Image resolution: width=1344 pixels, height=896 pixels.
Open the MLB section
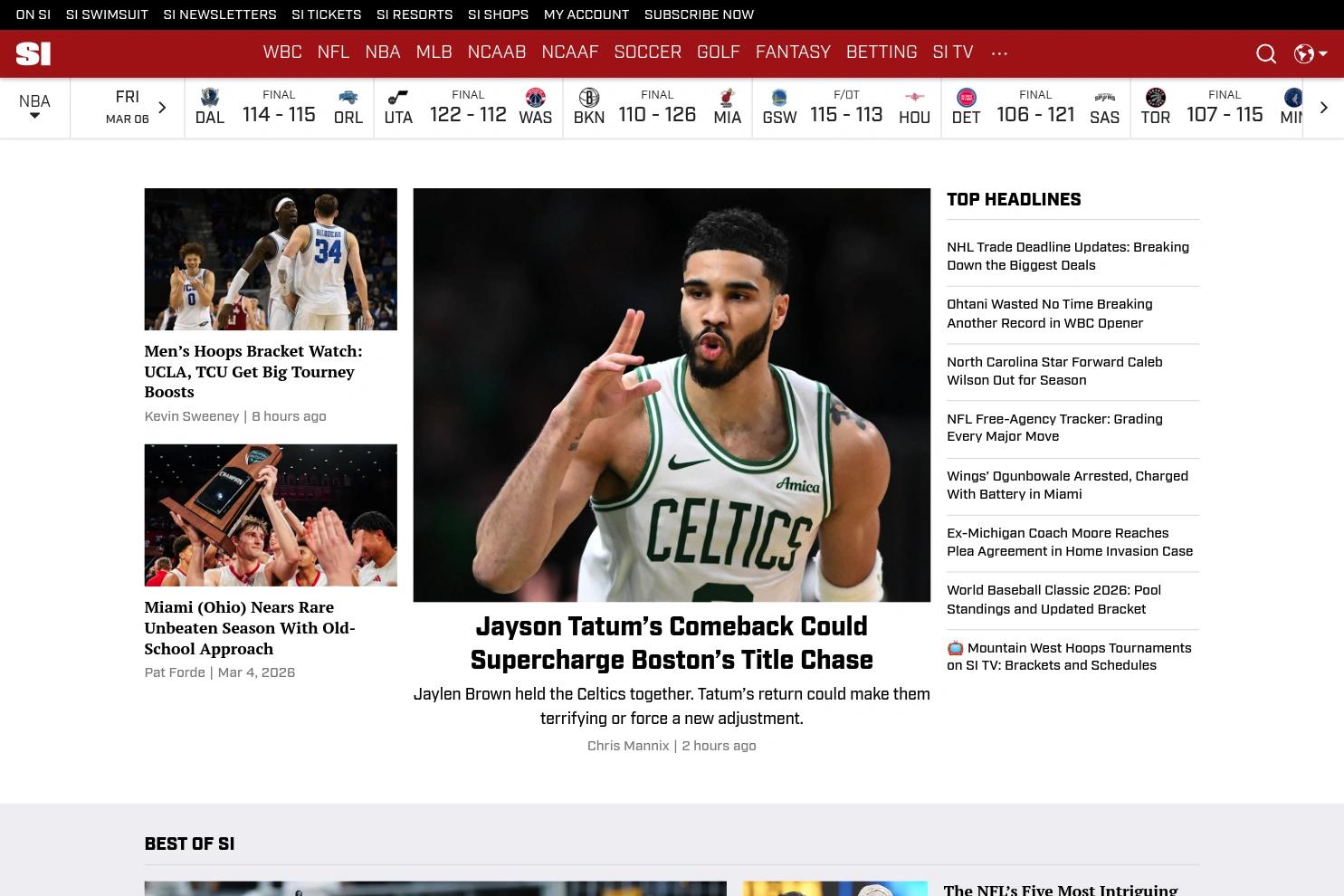(x=434, y=52)
